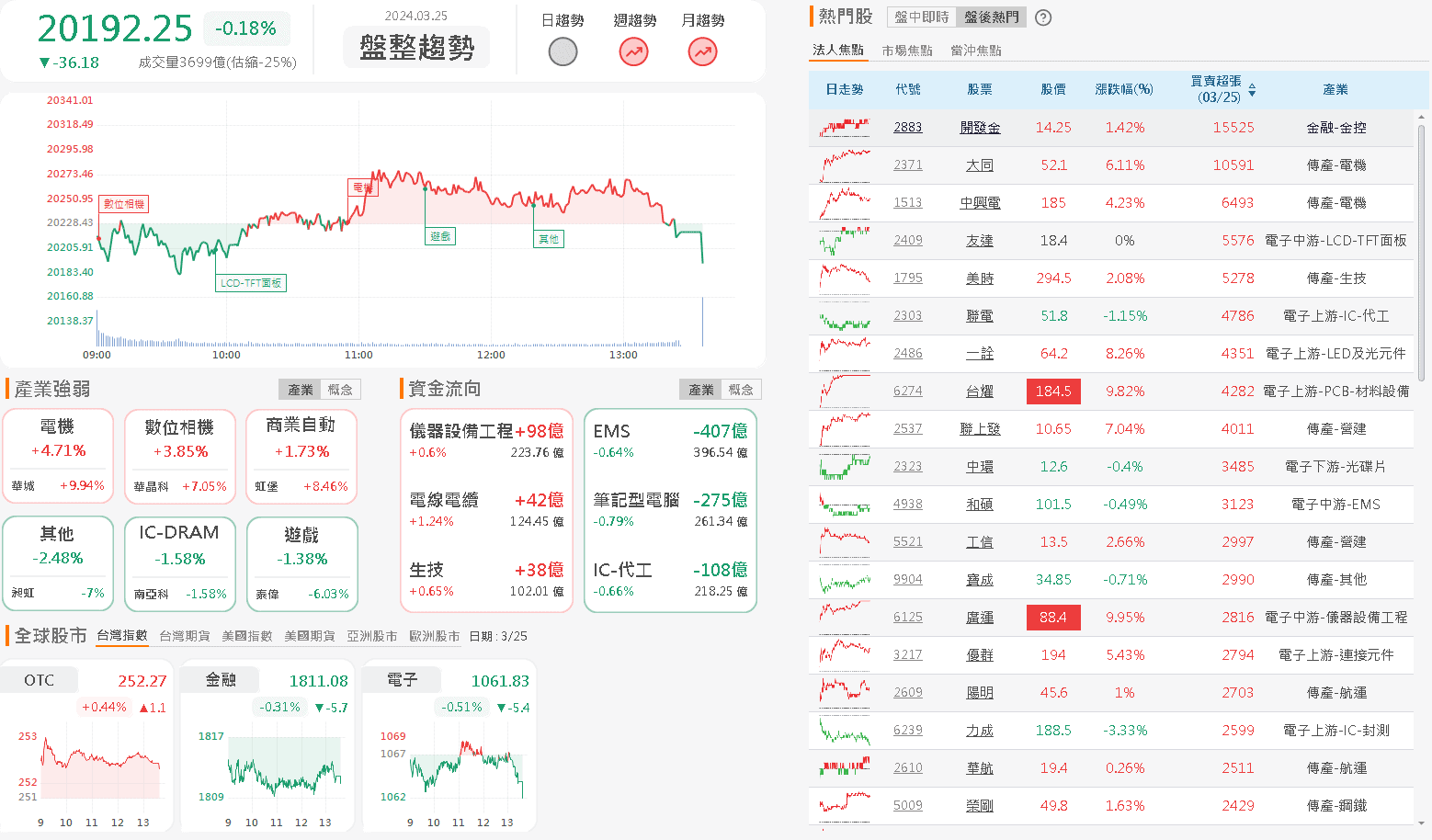Click the 數位相機 marker on the index chart
Image resolution: width=1432 pixels, height=840 pixels.
pos(124,204)
